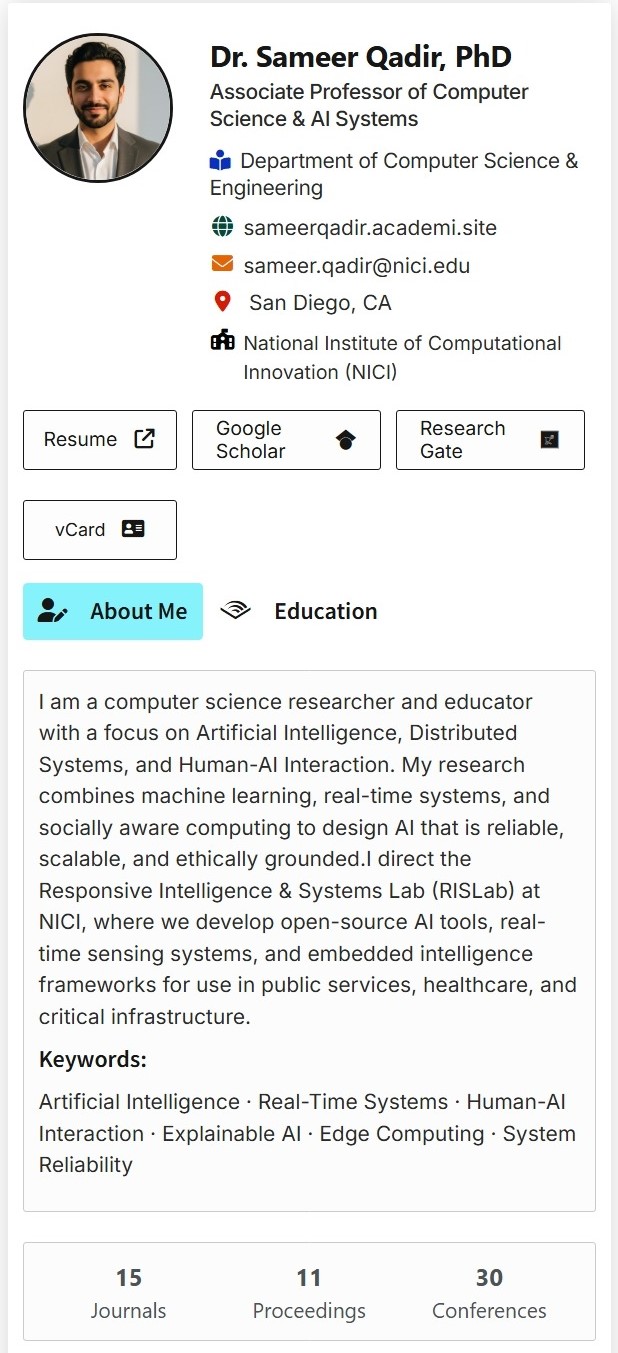618x1353 pixels.
Task: Click the 15 Journals statistic
Action: click(128, 1292)
